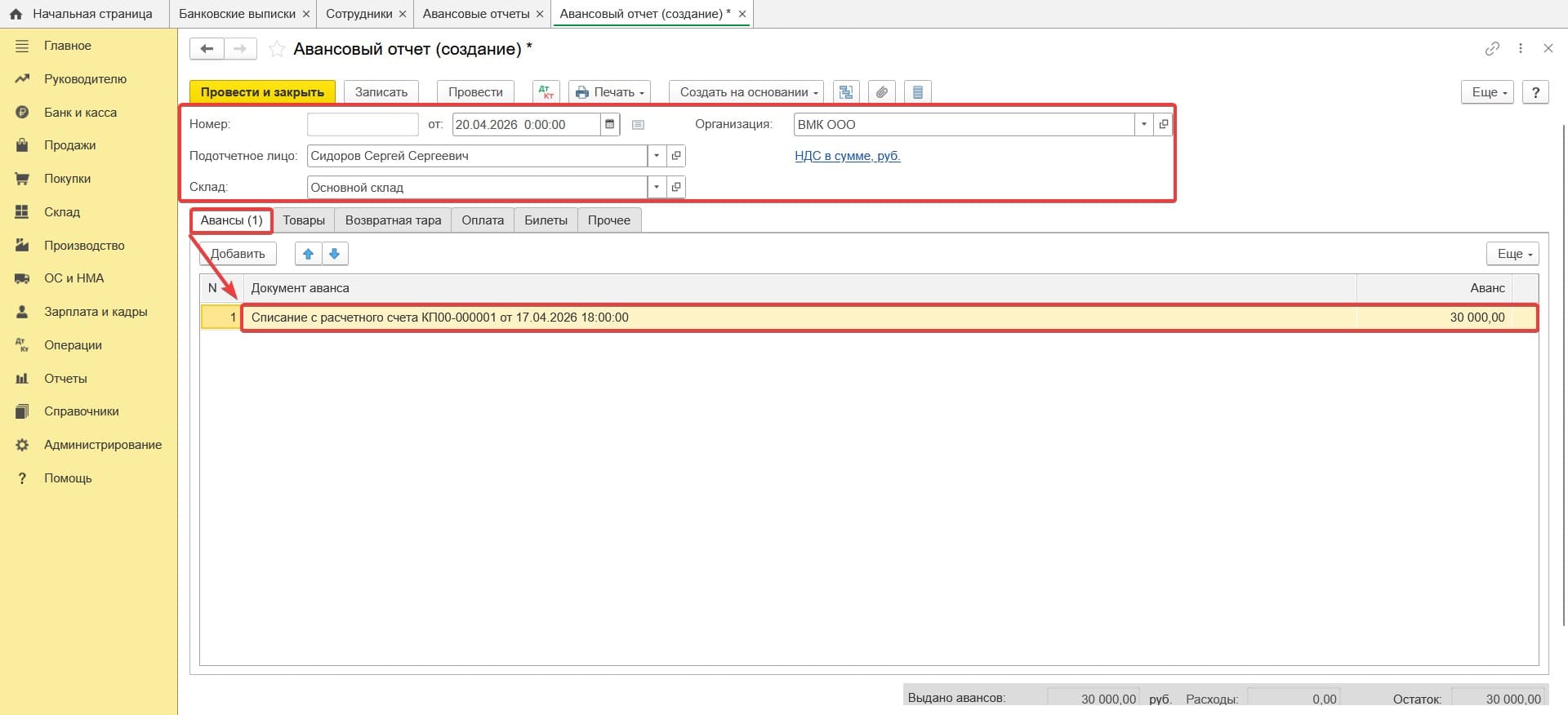
Task: Switch to the Авансовые отчеты window tab
Action: [x=476, y=14]
